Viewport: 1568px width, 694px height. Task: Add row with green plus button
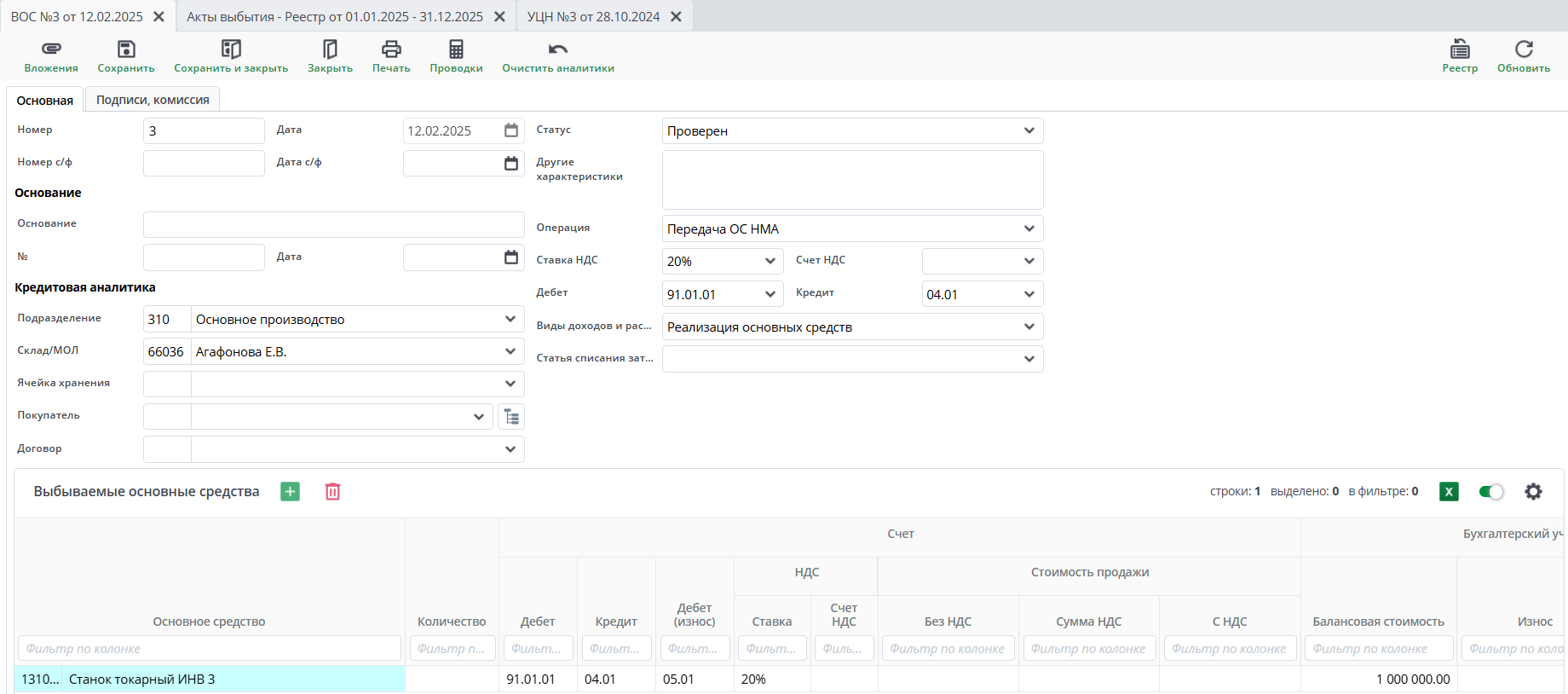point(290,492)
